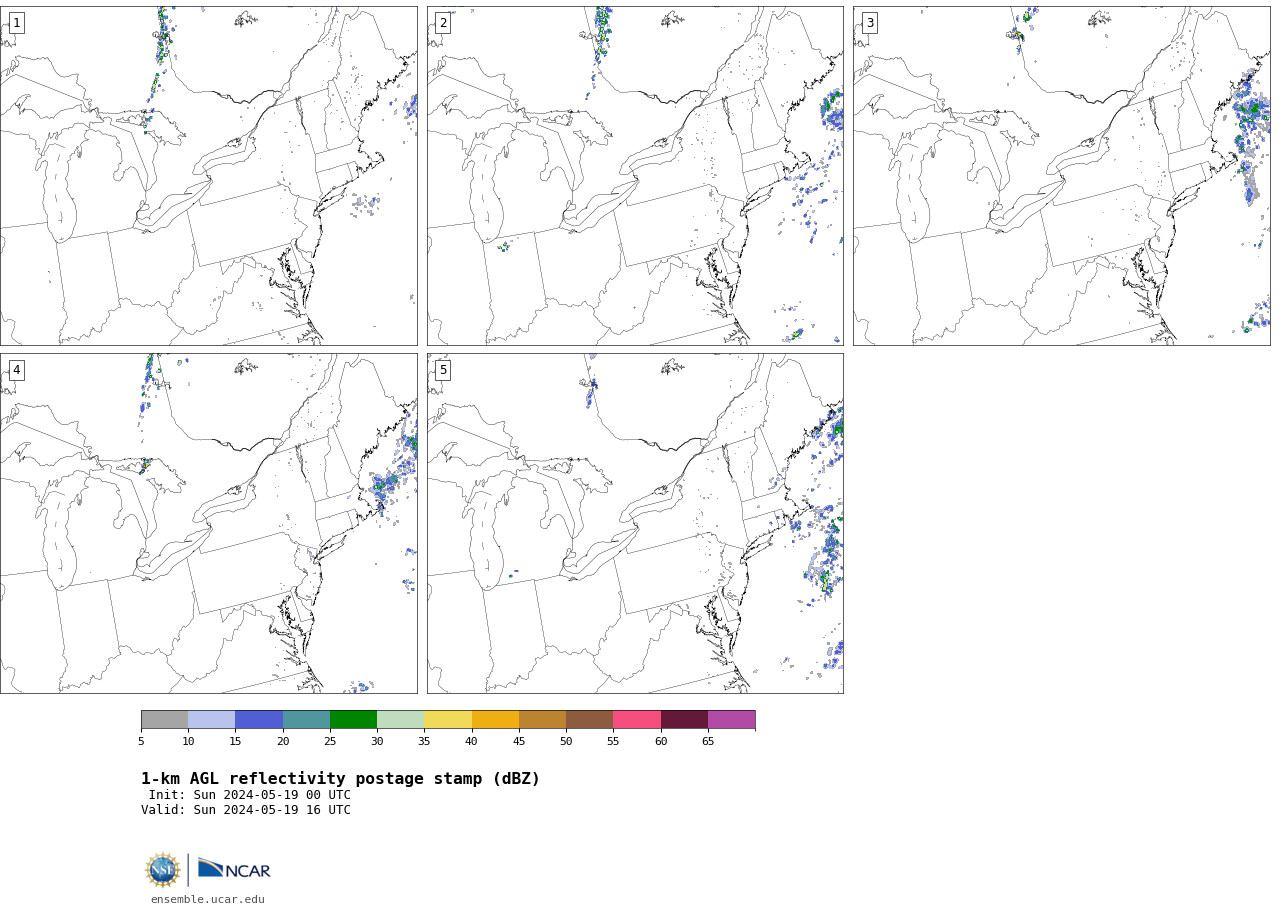
Task: Click the teal 20-25 dBZ swatch
Action: click(x=306, y=720)
